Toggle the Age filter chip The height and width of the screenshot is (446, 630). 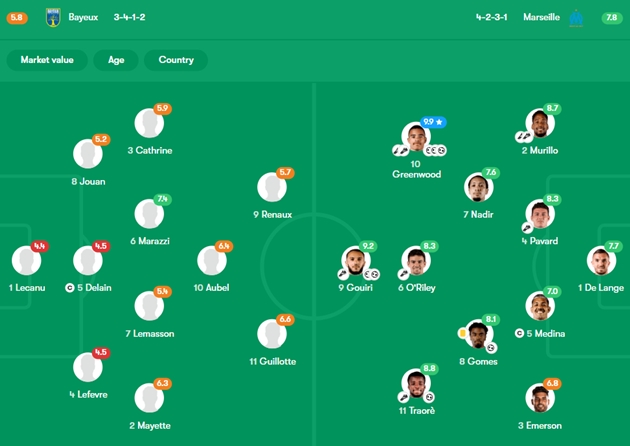[116, 60]
